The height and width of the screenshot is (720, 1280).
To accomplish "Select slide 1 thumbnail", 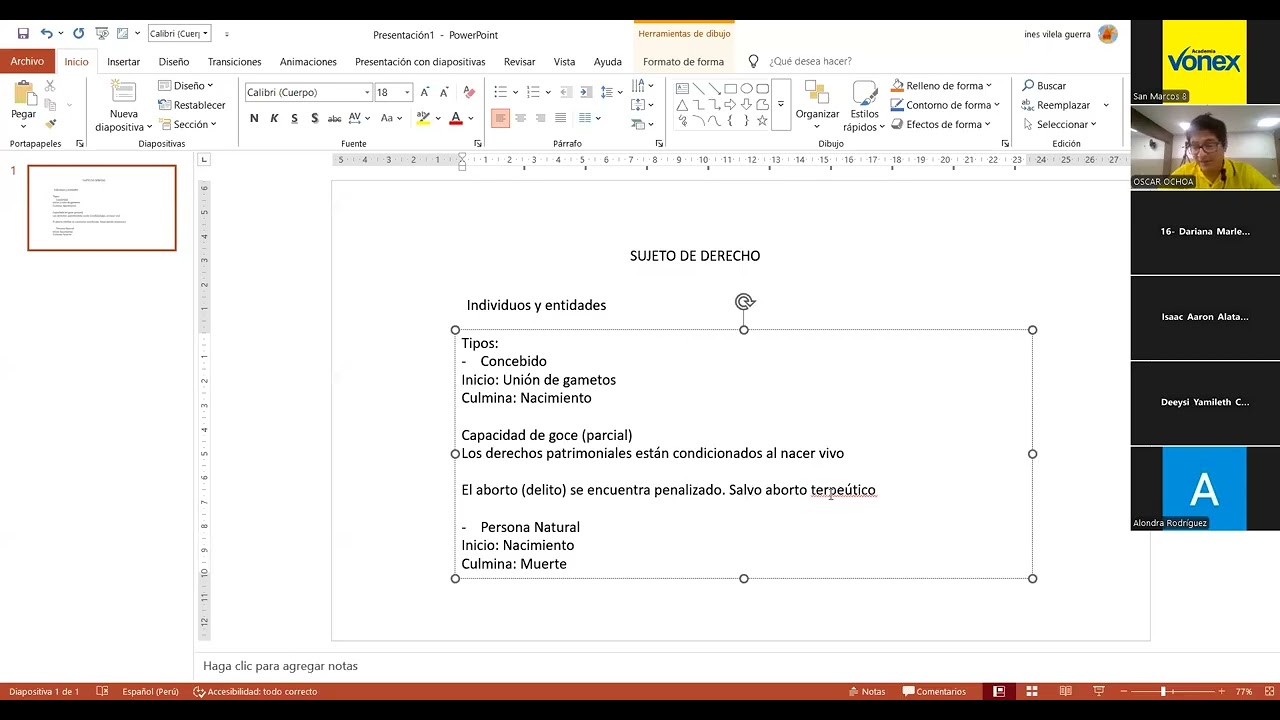I will point(102,208).
